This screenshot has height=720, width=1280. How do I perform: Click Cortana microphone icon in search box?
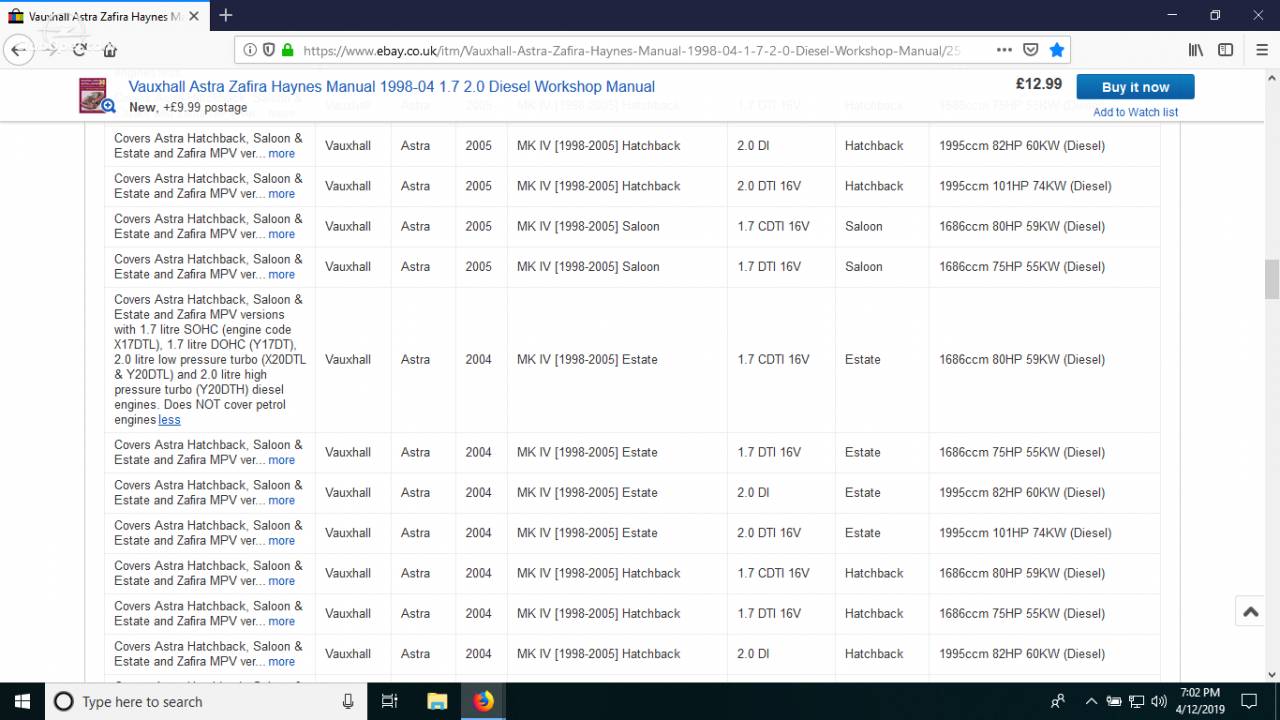(x=348, y=702)
